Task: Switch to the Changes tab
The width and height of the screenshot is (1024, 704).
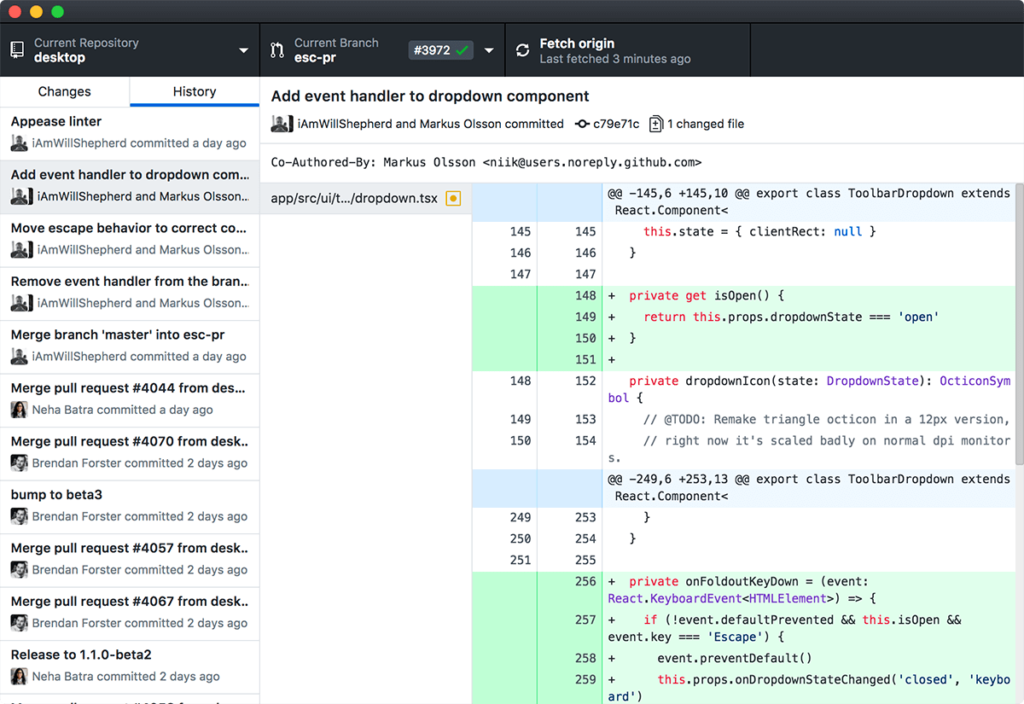Action: coord(65,91)
